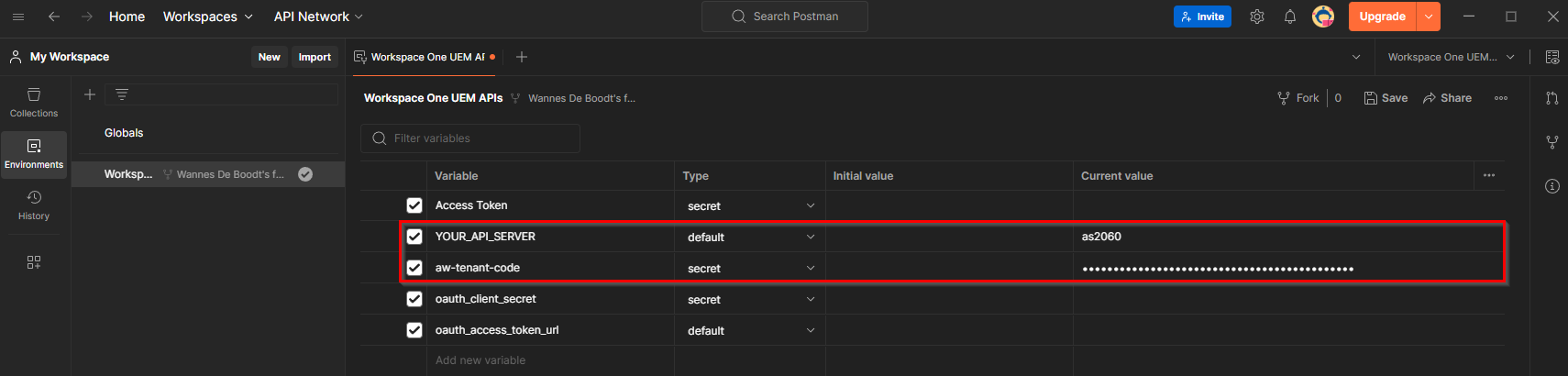Screen dimensions: 1568x376
Task: Select Globals in the environments list
Action: (124, 133)
